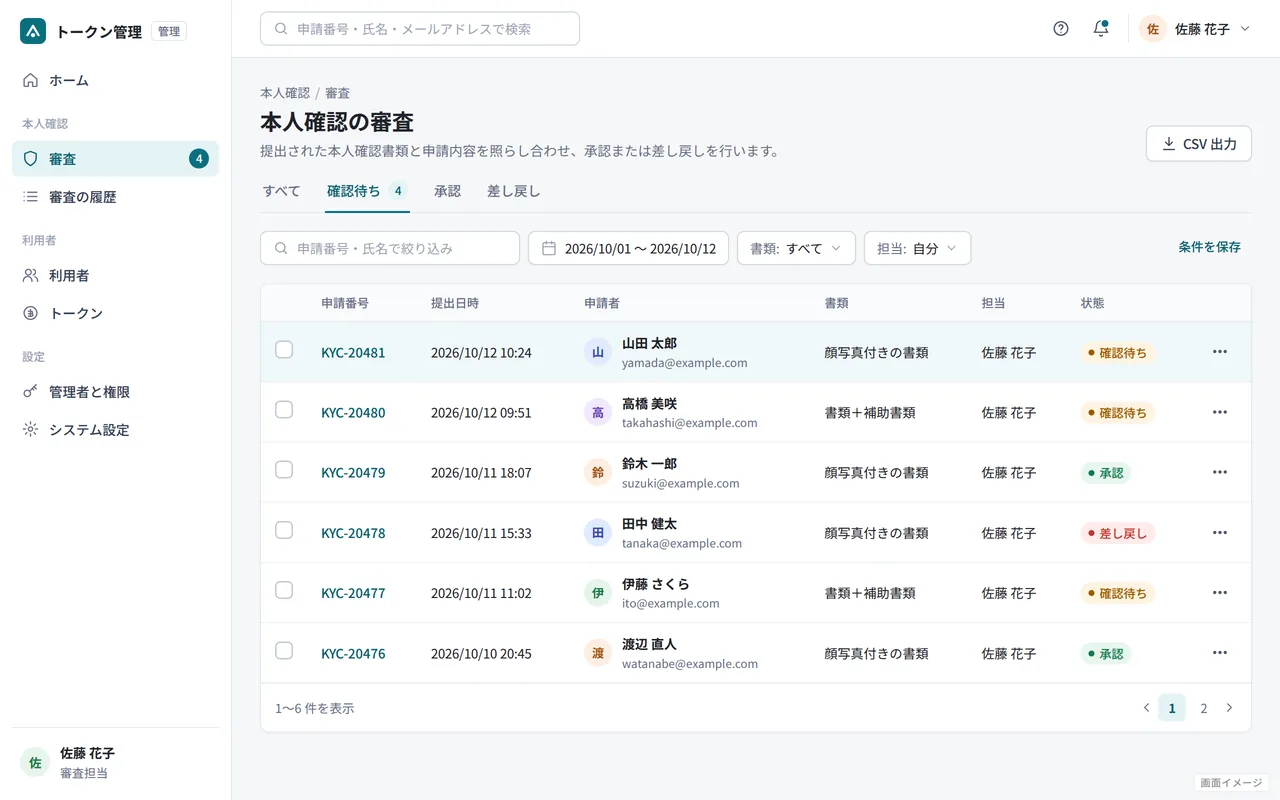The height and width of the screenshot is (800, 1280).
Task: Open row actions menu for KYC-20480
Action: point(1219,412)
